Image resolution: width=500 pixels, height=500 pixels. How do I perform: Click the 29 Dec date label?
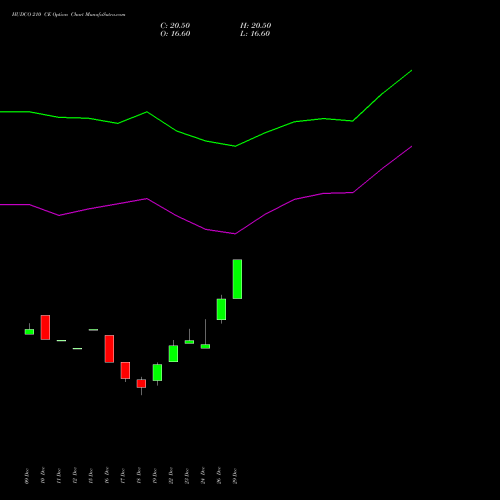click(235, 476)
